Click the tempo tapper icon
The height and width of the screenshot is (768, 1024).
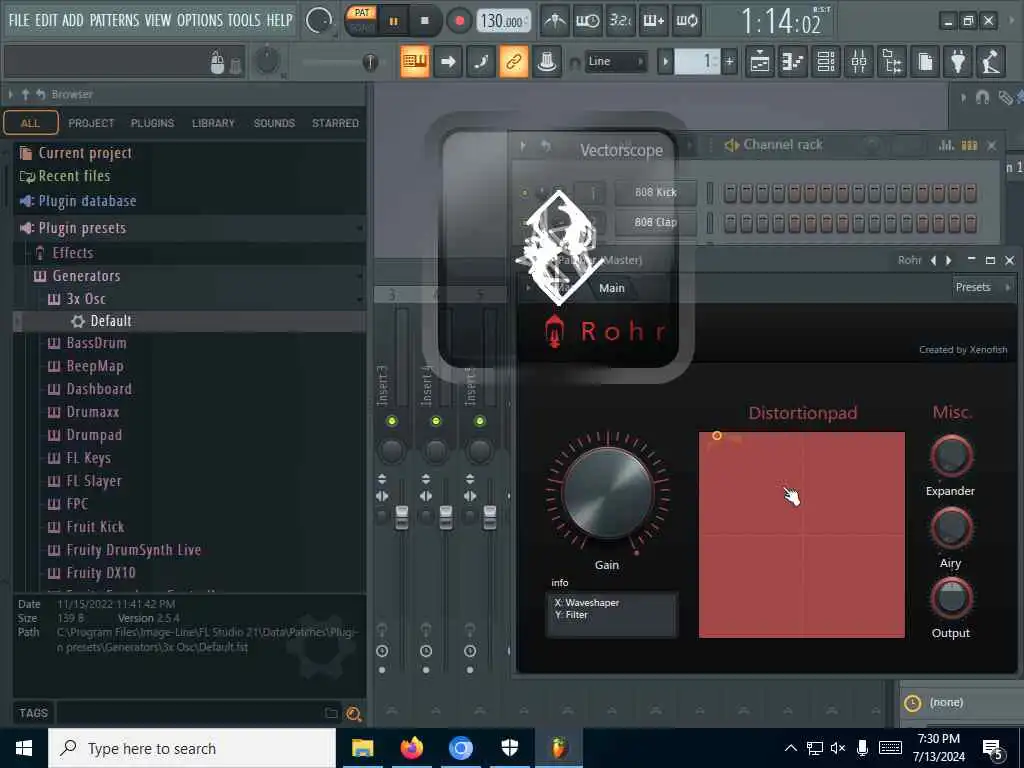pyautogui.click(x=991, y=62)
